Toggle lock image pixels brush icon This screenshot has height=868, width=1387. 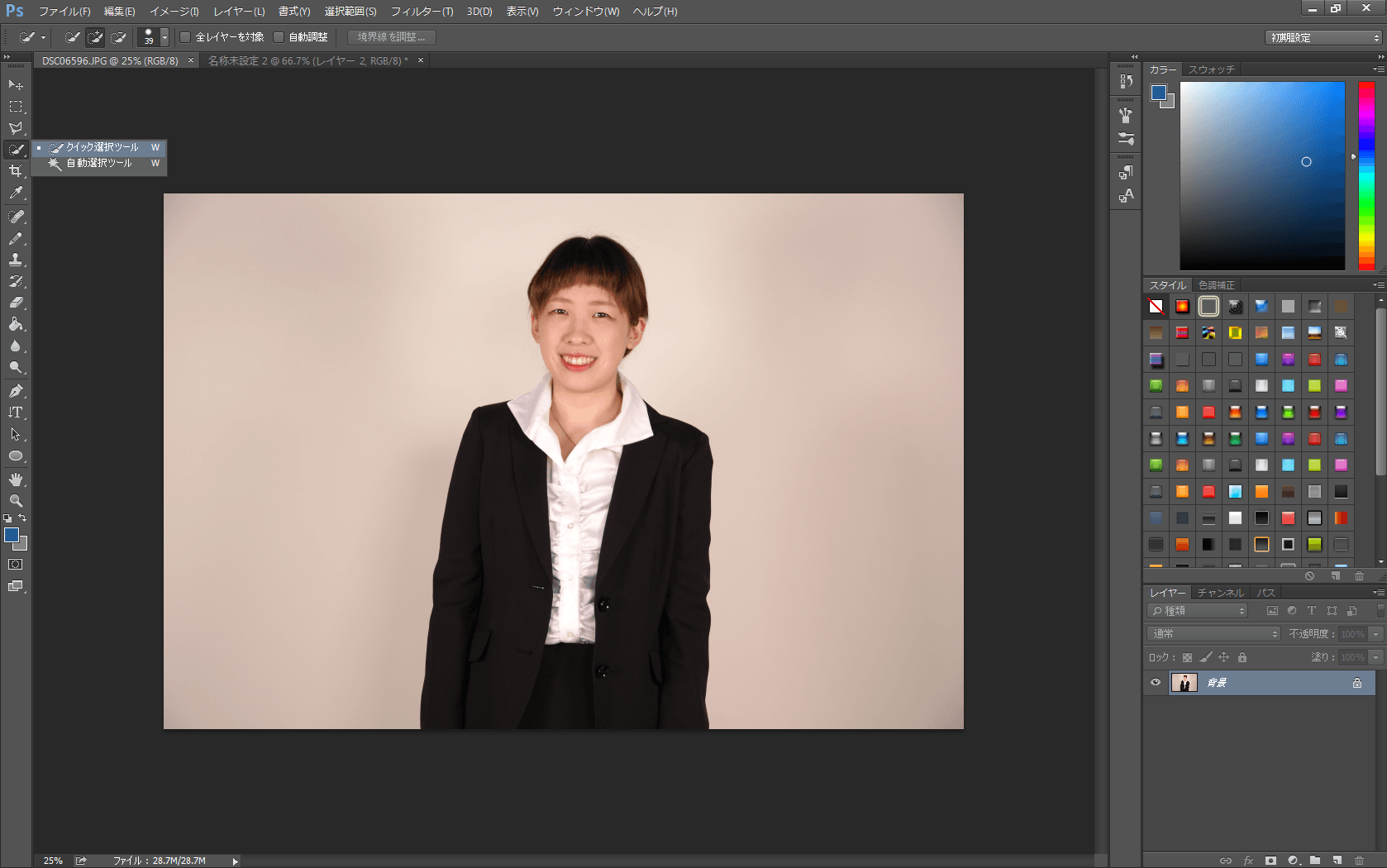click(1206, 658)
